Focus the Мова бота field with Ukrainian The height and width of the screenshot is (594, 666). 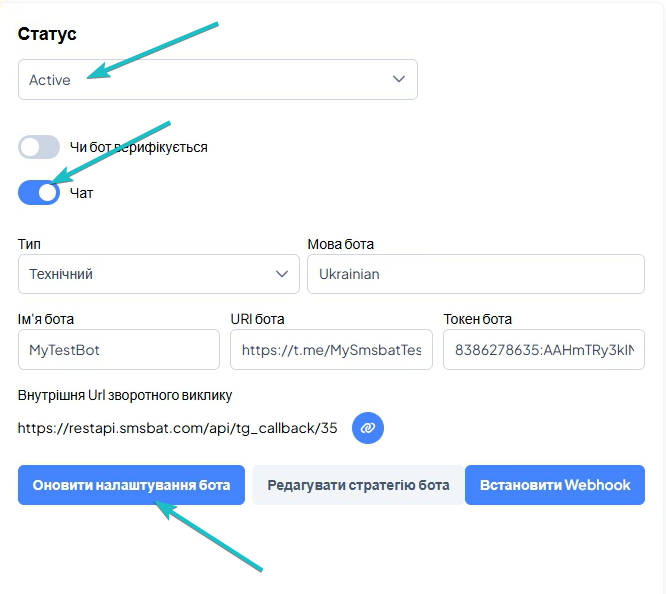coord(475,273)
